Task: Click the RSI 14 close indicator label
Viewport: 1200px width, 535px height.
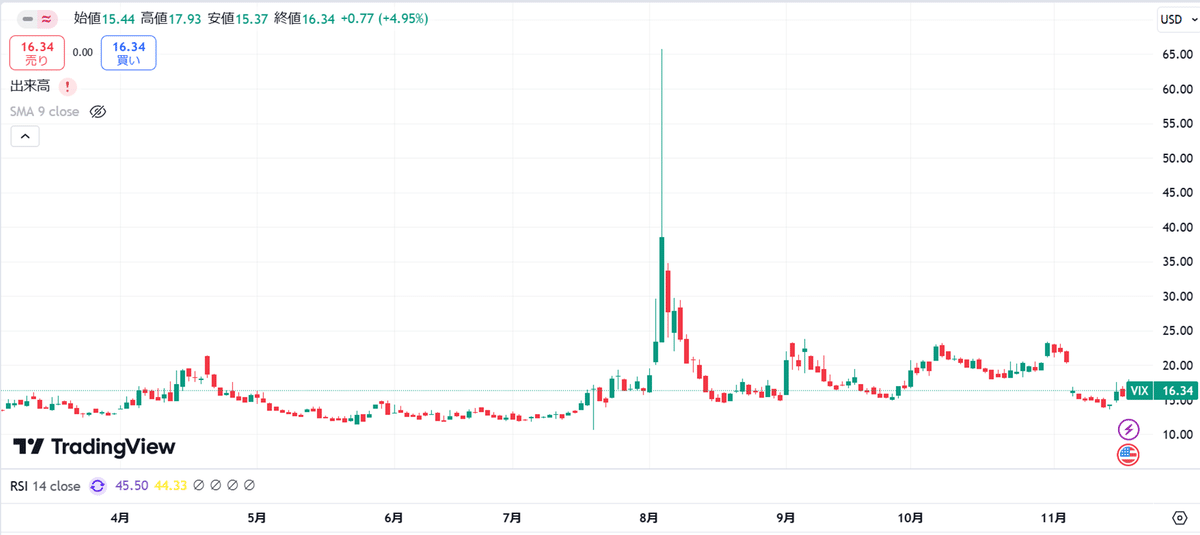Action: [45, 486]
